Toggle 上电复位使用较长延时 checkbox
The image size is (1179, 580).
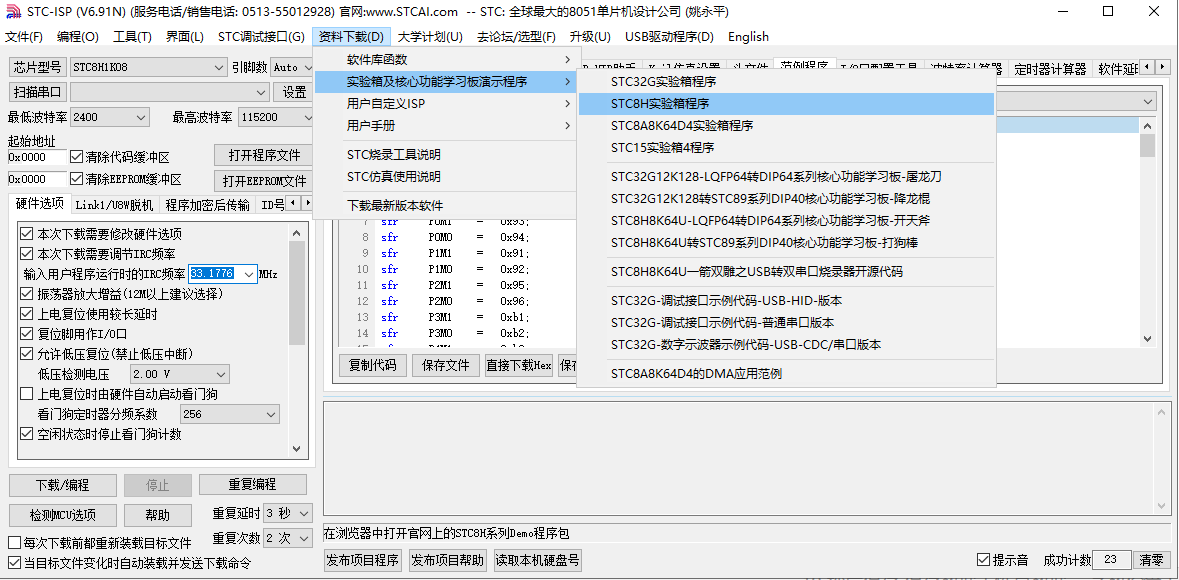click(x=26, y=314)
